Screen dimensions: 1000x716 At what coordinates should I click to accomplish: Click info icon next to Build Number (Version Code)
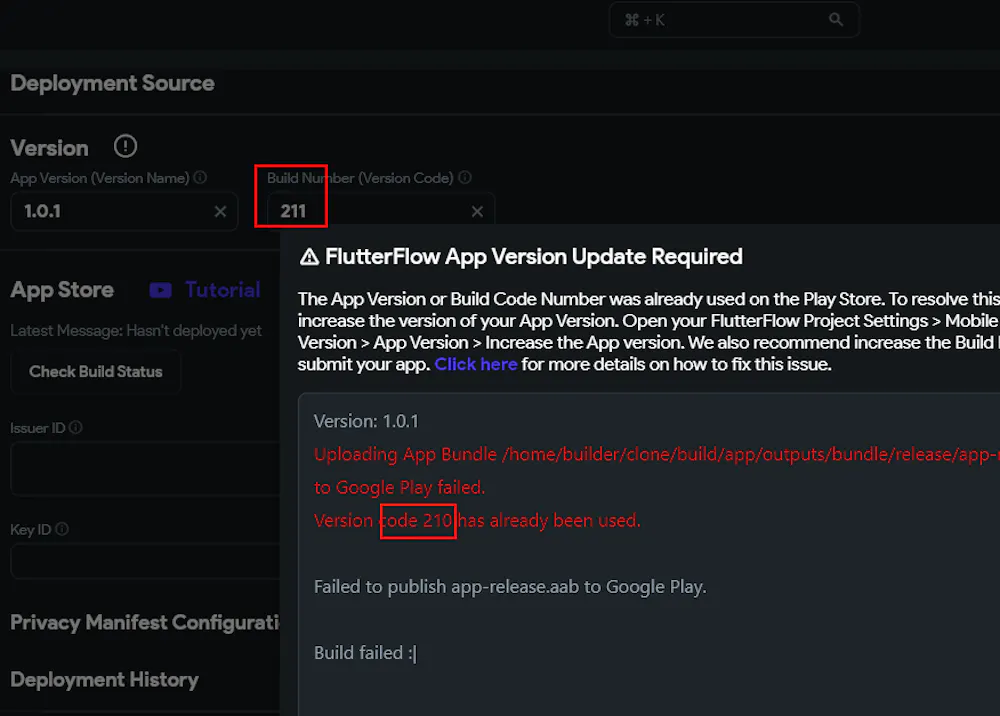pyautogui.click(x=464, y=177)
